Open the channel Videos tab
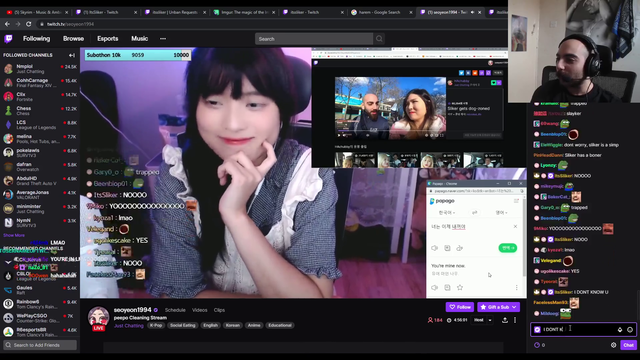 click(200, 310)
